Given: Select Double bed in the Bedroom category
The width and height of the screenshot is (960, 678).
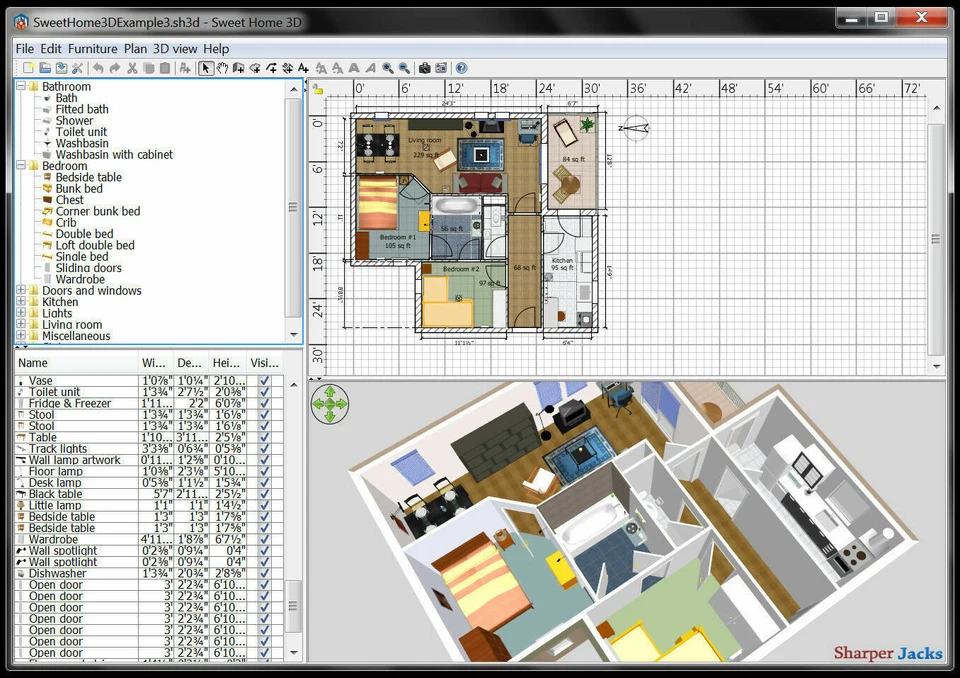Looking at the screenshot, I should (85, 236).
